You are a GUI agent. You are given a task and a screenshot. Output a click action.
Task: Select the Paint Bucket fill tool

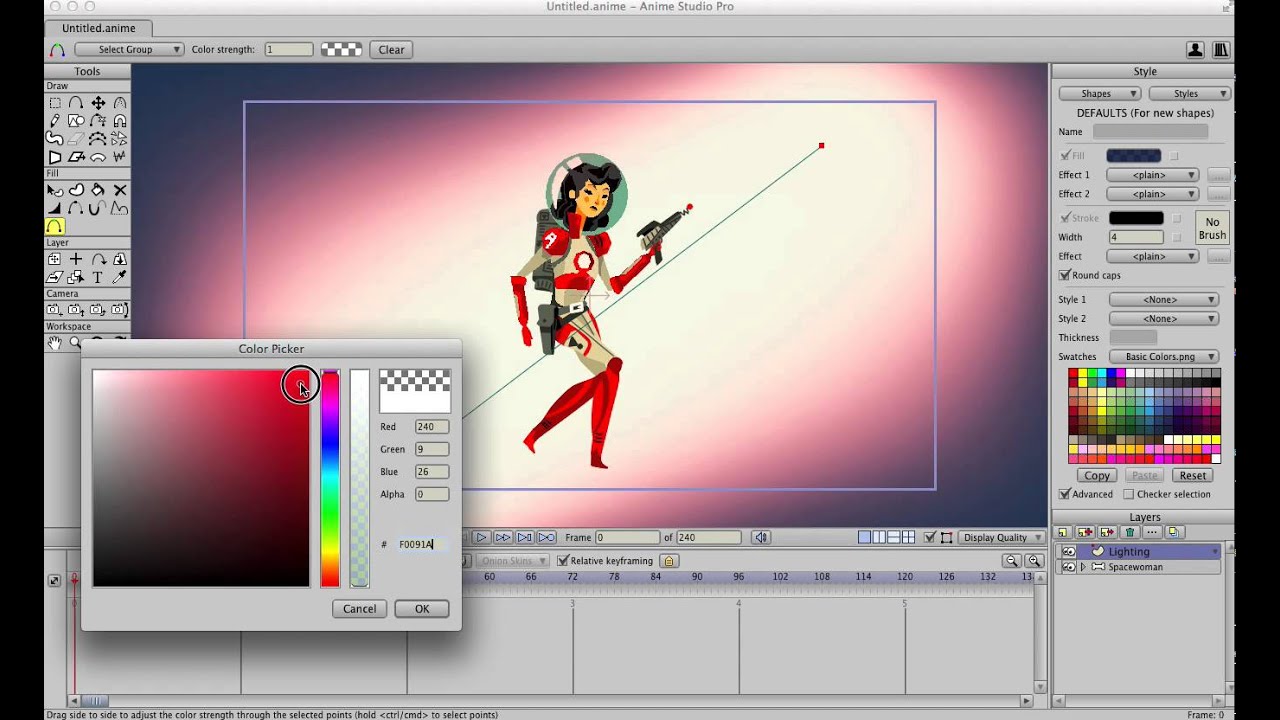[98, 190]
